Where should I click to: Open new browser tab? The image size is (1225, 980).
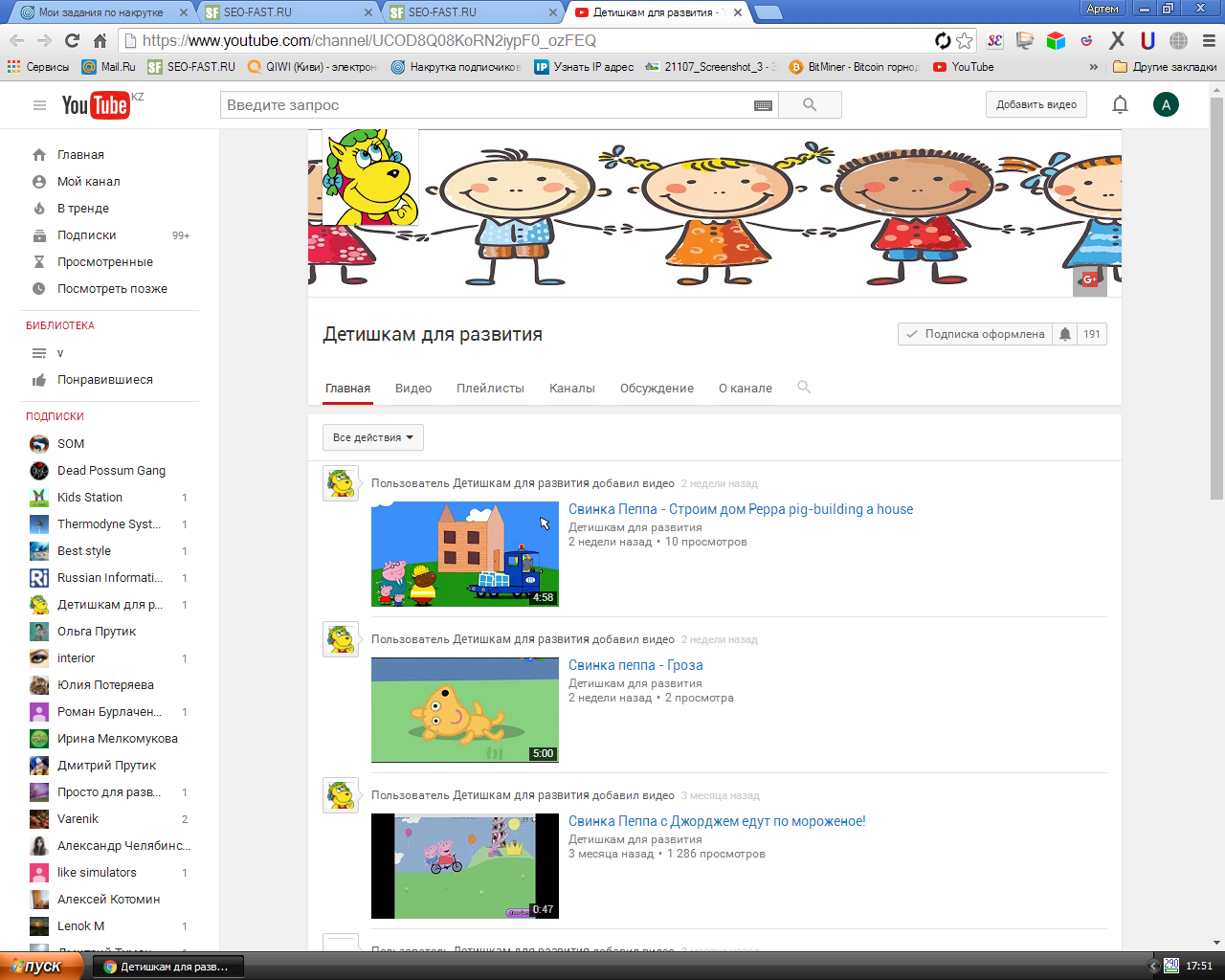768,12
